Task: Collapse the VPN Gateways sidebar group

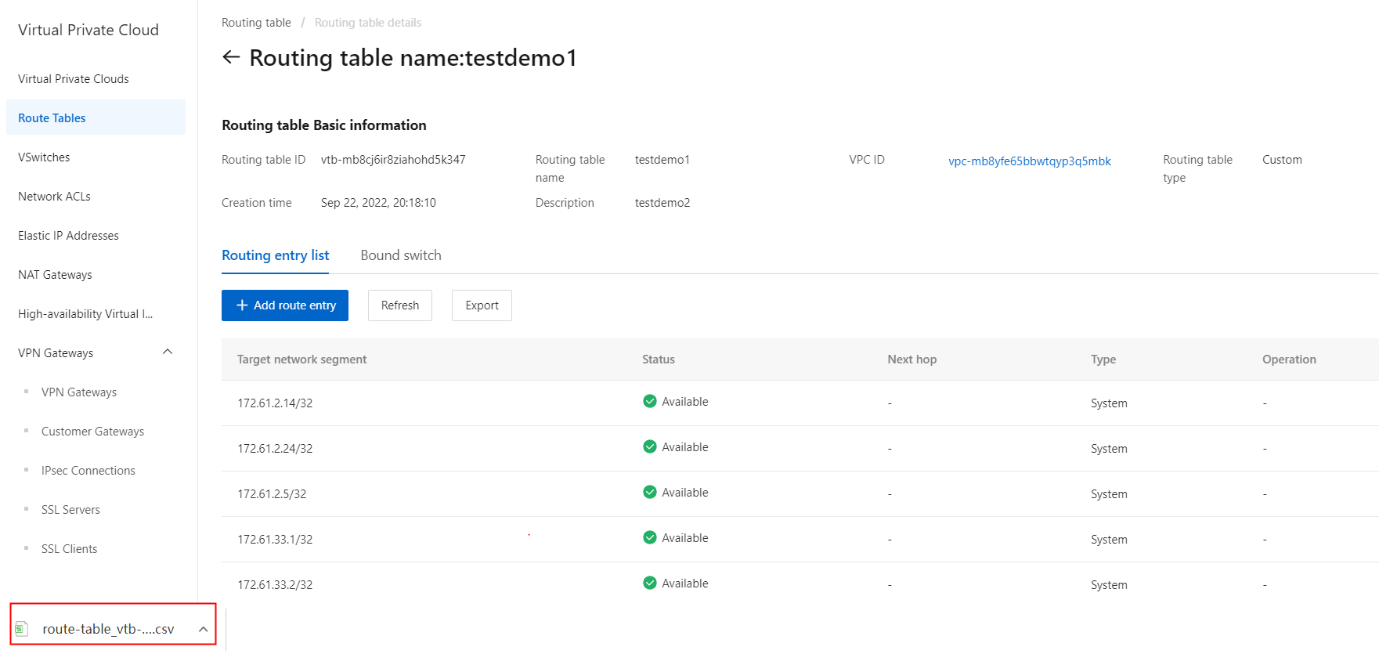Action: 167,352
